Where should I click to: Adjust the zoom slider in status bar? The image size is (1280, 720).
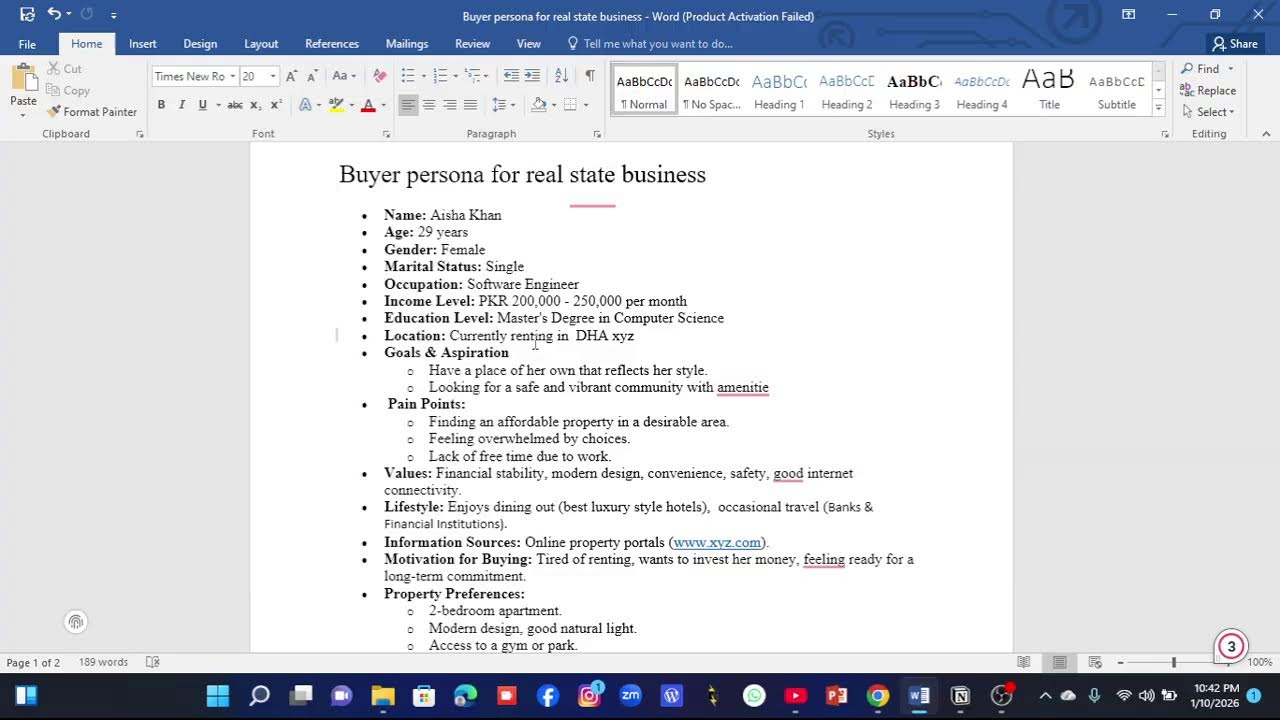1174,662
